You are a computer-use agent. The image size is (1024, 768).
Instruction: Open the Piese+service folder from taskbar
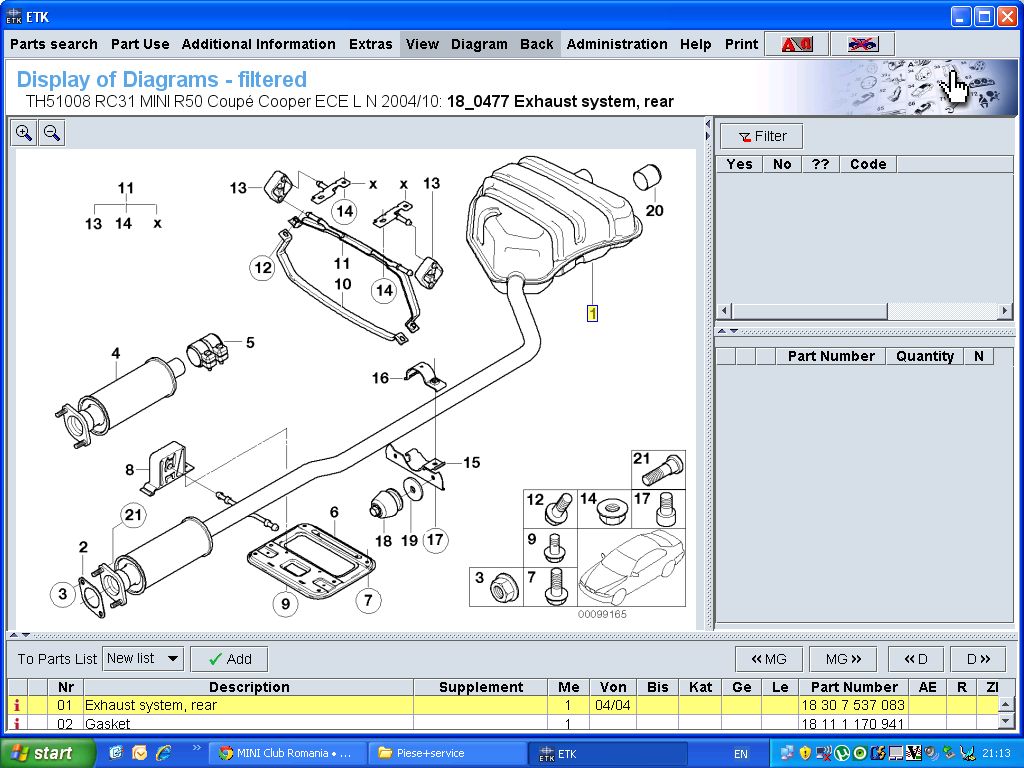click(x=447, y=753)
